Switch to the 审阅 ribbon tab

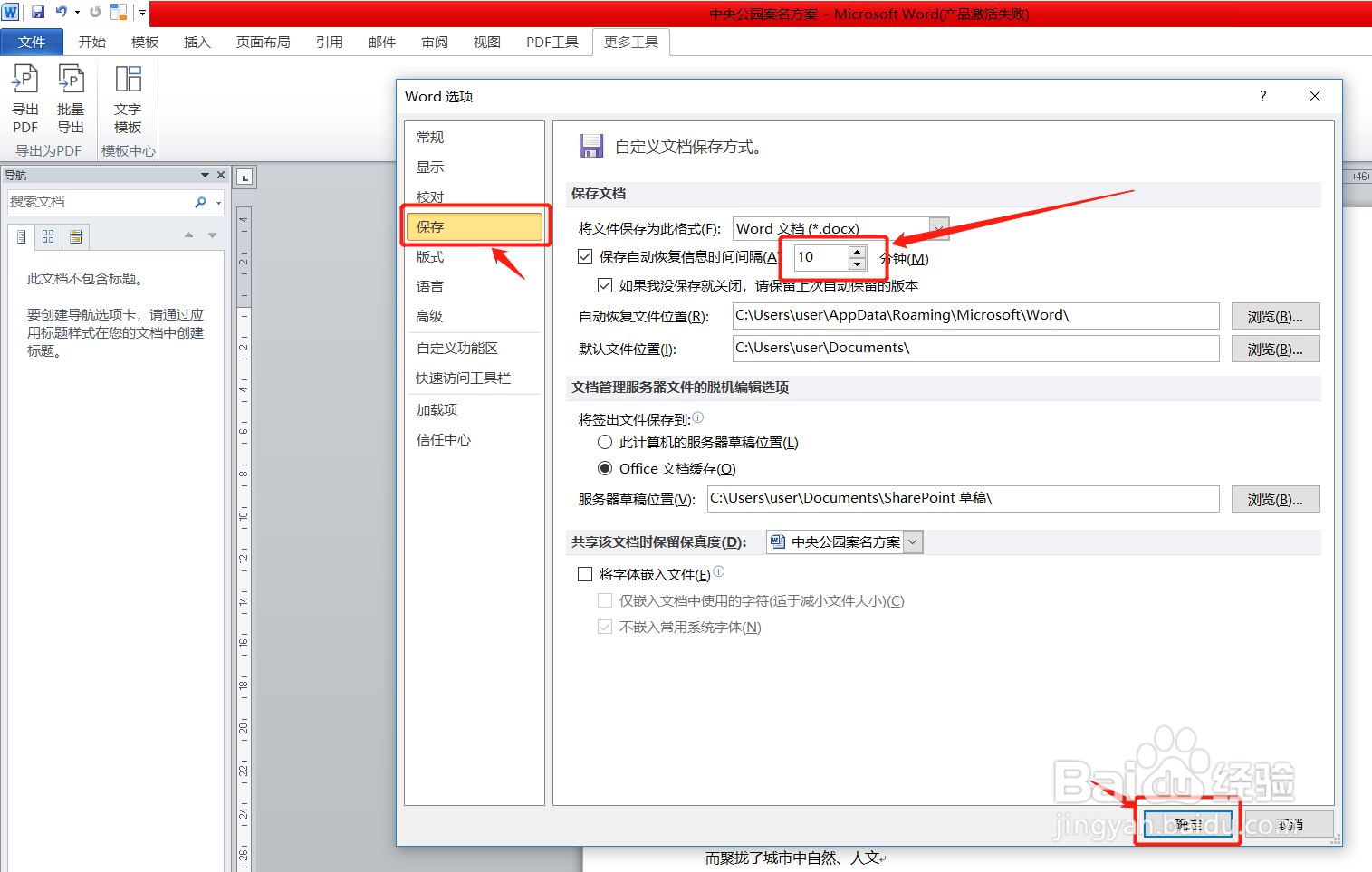pos(435,42)
